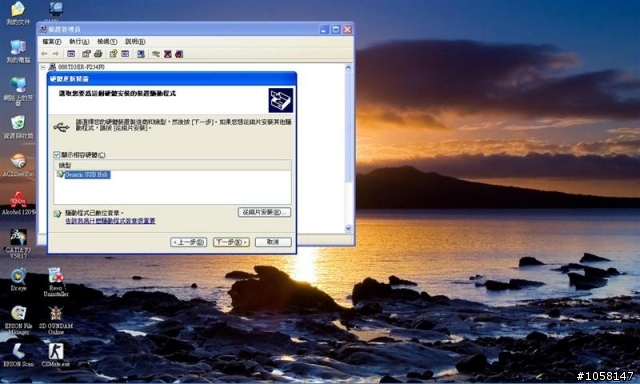Click the desktop icon partly hidden above Device Manager
This screenshot has width=640, height=384.
56,10
